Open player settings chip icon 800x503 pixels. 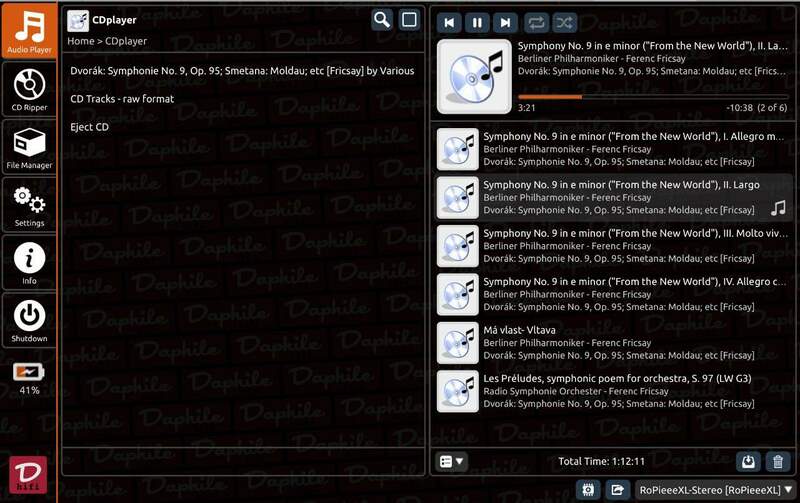pyautogui.click(x=588, y=489)
